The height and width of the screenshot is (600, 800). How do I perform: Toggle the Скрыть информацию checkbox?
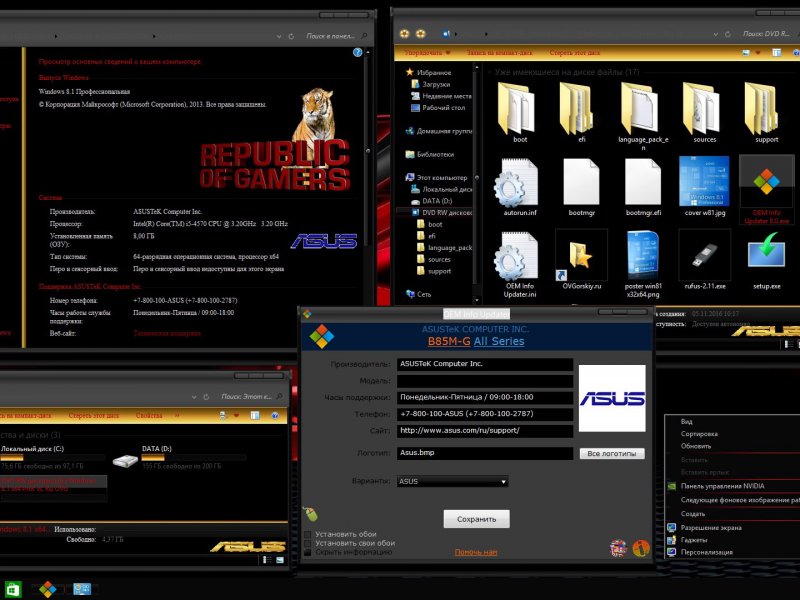click(x=307, y=552)
